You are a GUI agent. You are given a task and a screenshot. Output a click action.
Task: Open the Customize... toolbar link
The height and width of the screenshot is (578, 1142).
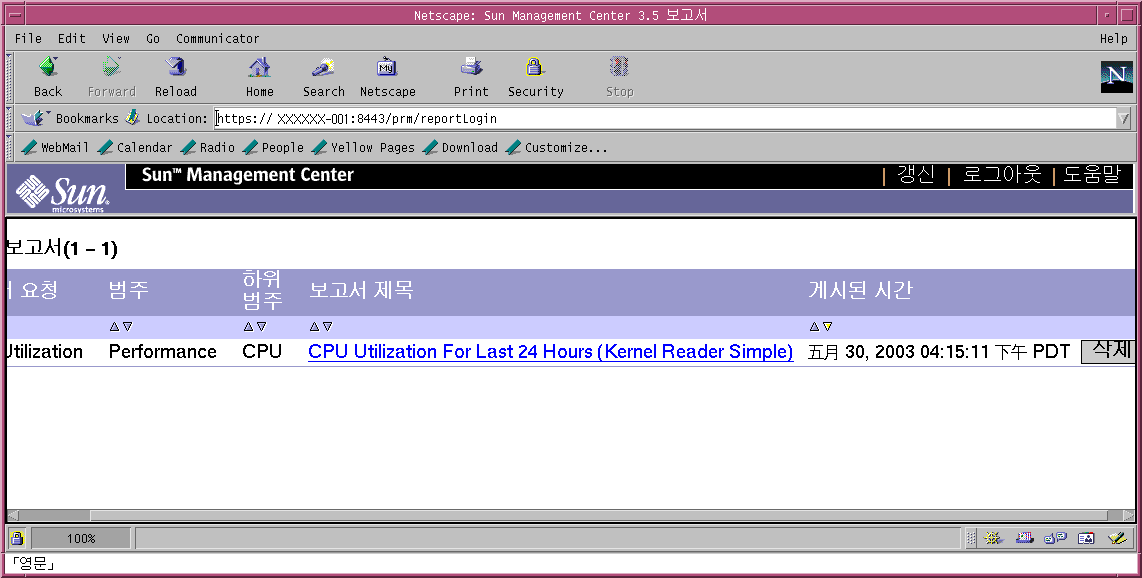pos(556,147)
